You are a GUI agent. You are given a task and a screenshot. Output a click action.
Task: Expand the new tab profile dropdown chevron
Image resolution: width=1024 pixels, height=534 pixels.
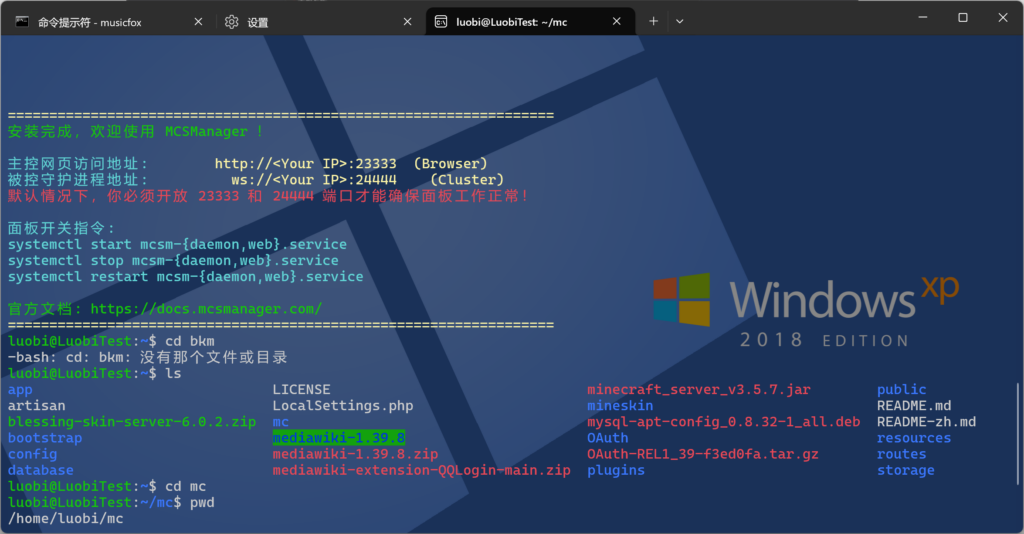680,21
